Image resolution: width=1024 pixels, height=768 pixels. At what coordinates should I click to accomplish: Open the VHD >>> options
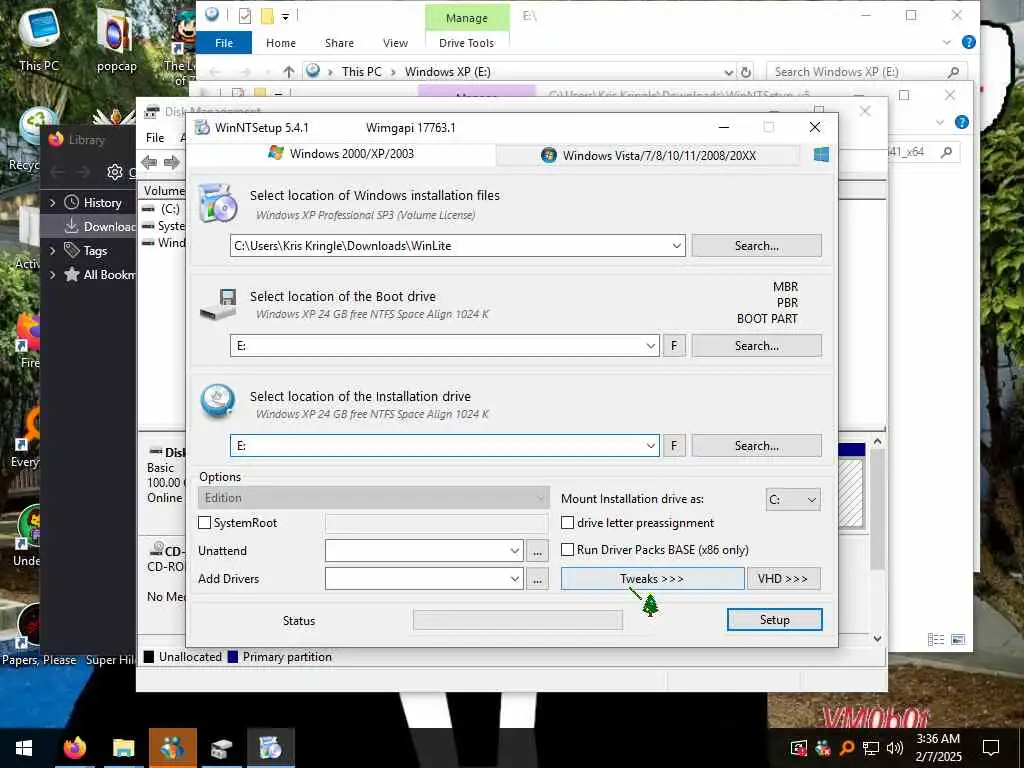[x=783, y=579]
